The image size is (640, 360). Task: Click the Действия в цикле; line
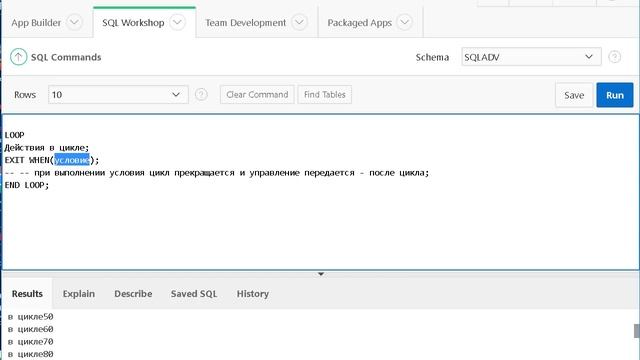point(47,148)
